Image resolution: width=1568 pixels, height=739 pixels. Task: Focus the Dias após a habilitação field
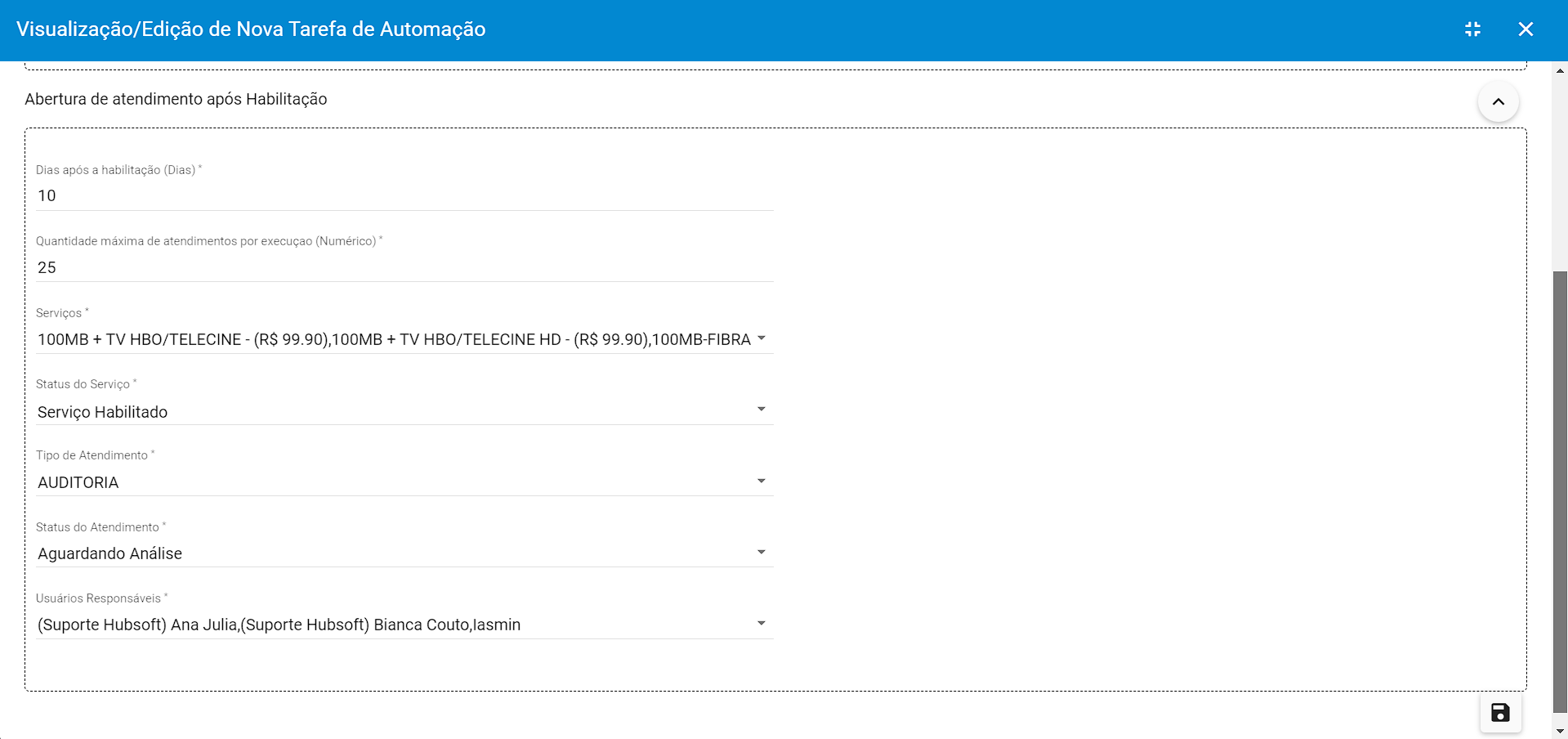(404, 196)
